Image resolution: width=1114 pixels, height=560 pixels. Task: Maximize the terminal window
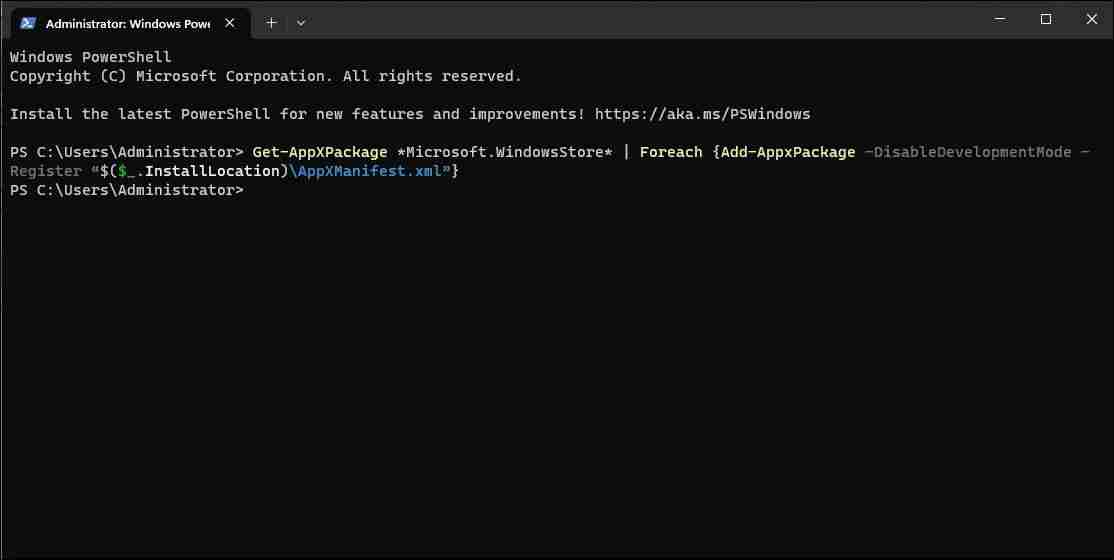(1046, 19)
